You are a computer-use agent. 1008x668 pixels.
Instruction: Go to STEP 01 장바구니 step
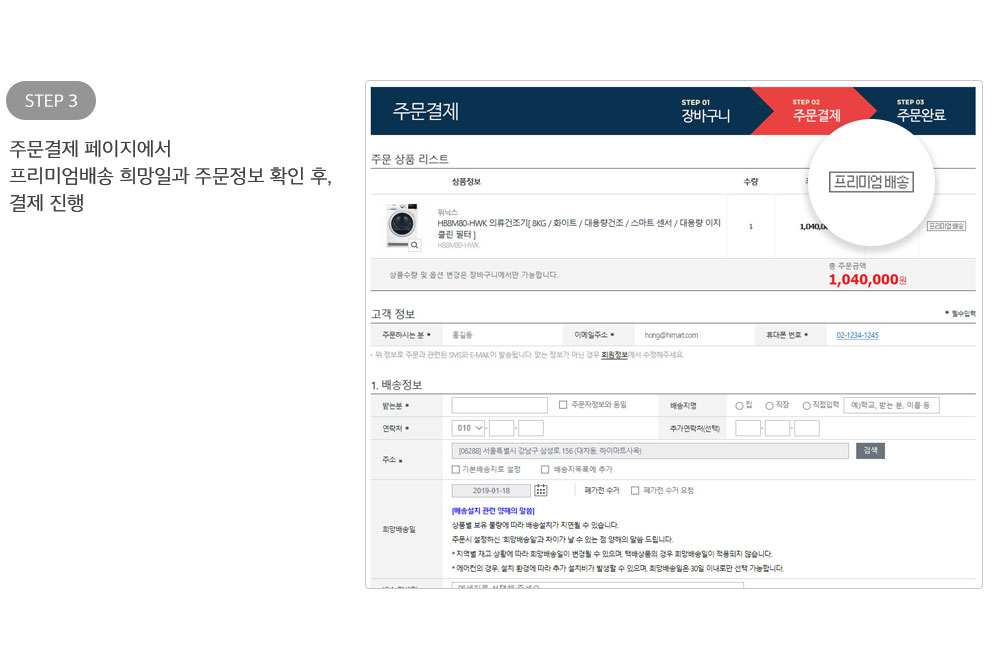tap(705, 111)
